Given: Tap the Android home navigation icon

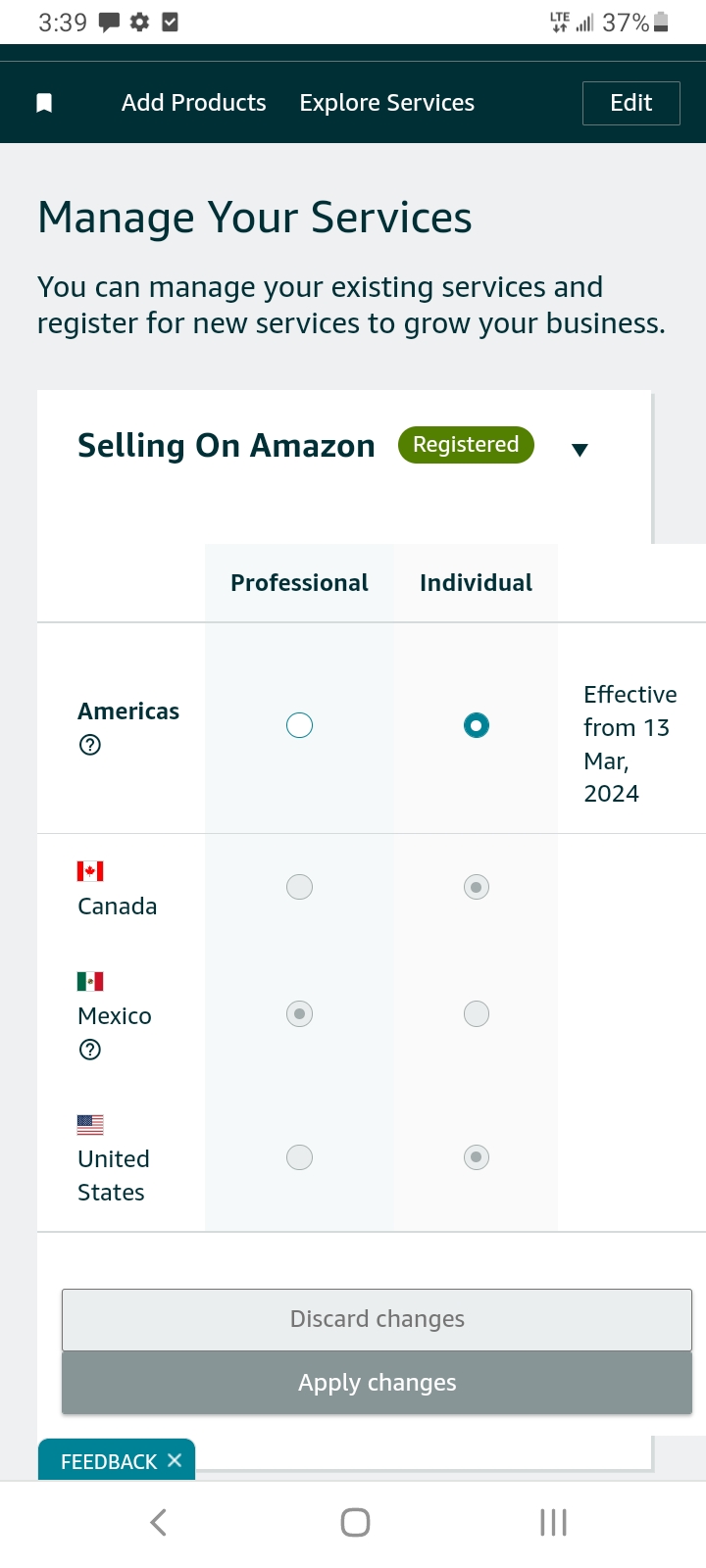Looking at the screenshot, I should click(x=355, y=1522).
